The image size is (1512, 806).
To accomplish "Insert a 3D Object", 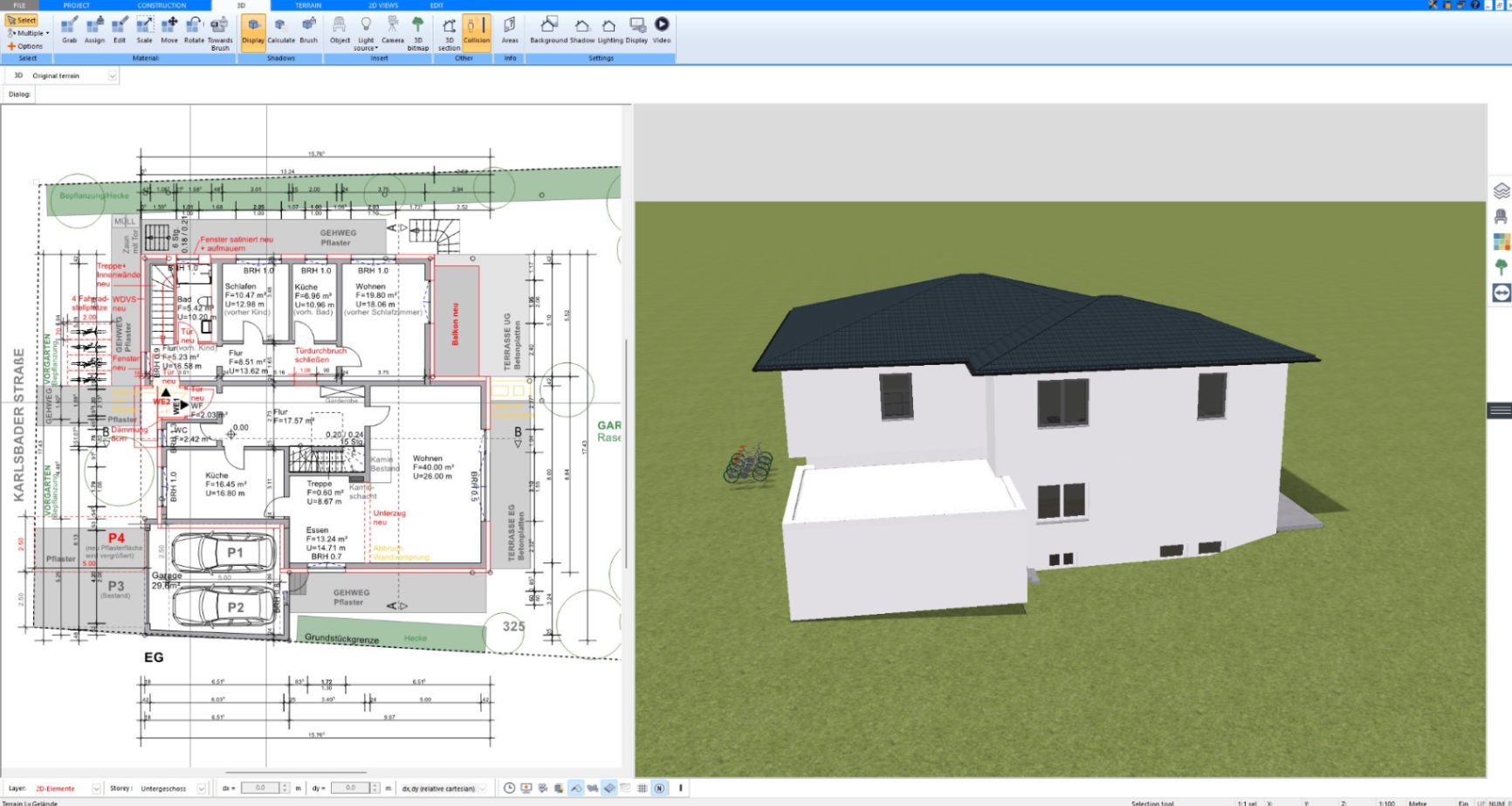I will (x=340, y=31).
